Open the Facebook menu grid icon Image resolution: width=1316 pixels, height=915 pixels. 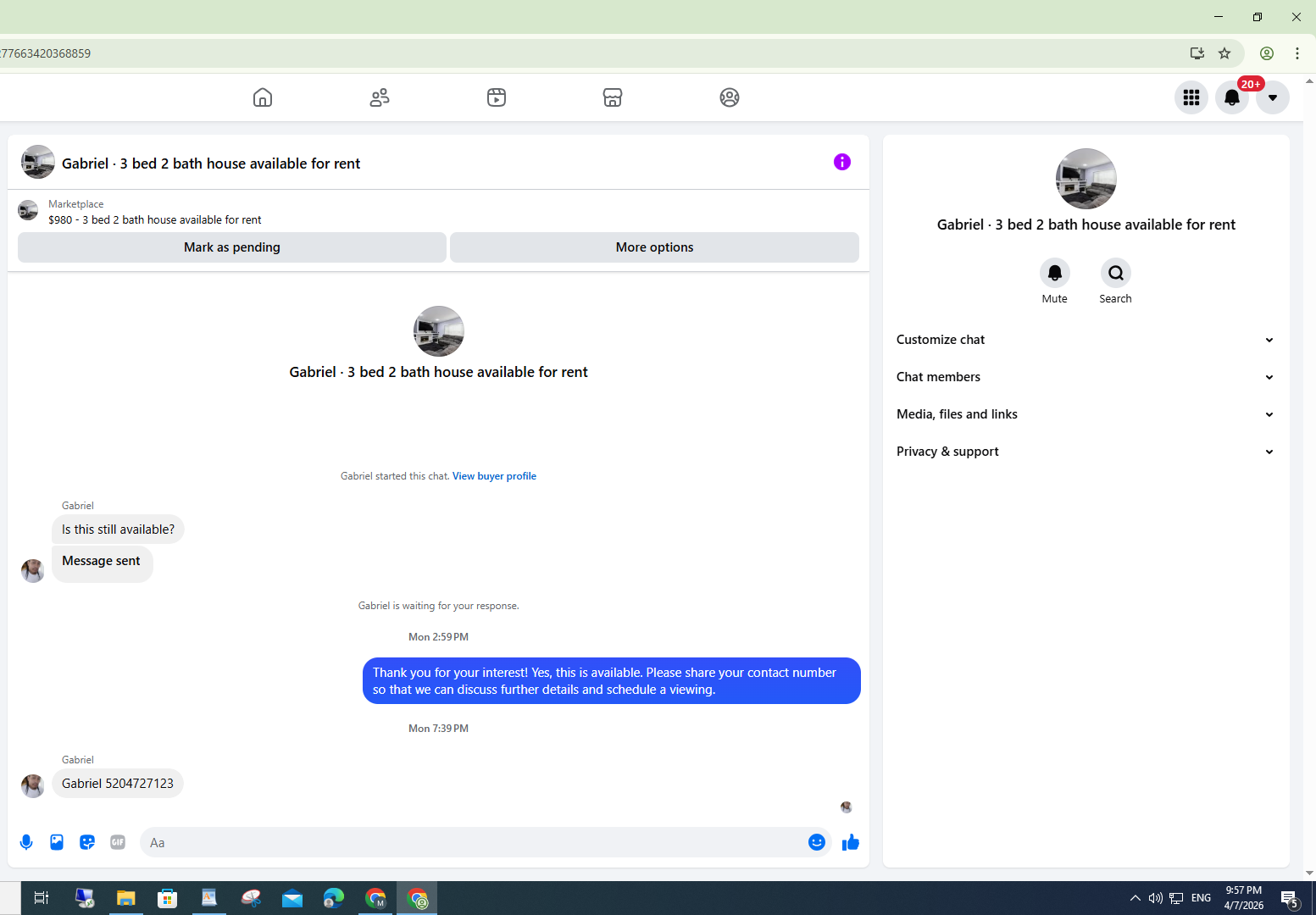click(1191, 97)
